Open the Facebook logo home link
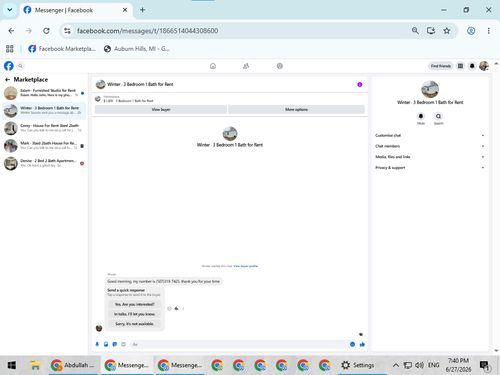This screenshot has width=500, height=375. click(9, 66)
